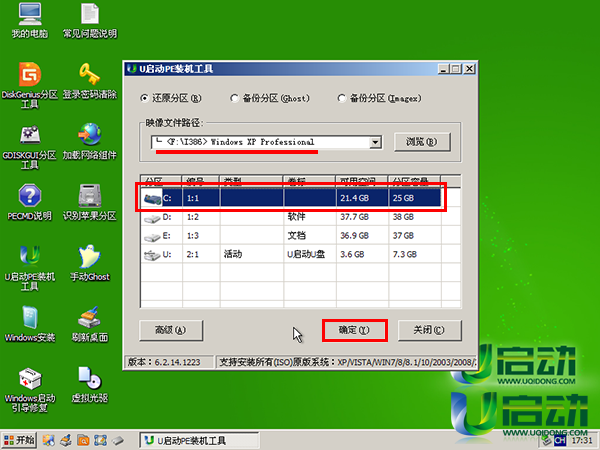Select the U: partition row
The image size is (600, 450).
(291, 254)
